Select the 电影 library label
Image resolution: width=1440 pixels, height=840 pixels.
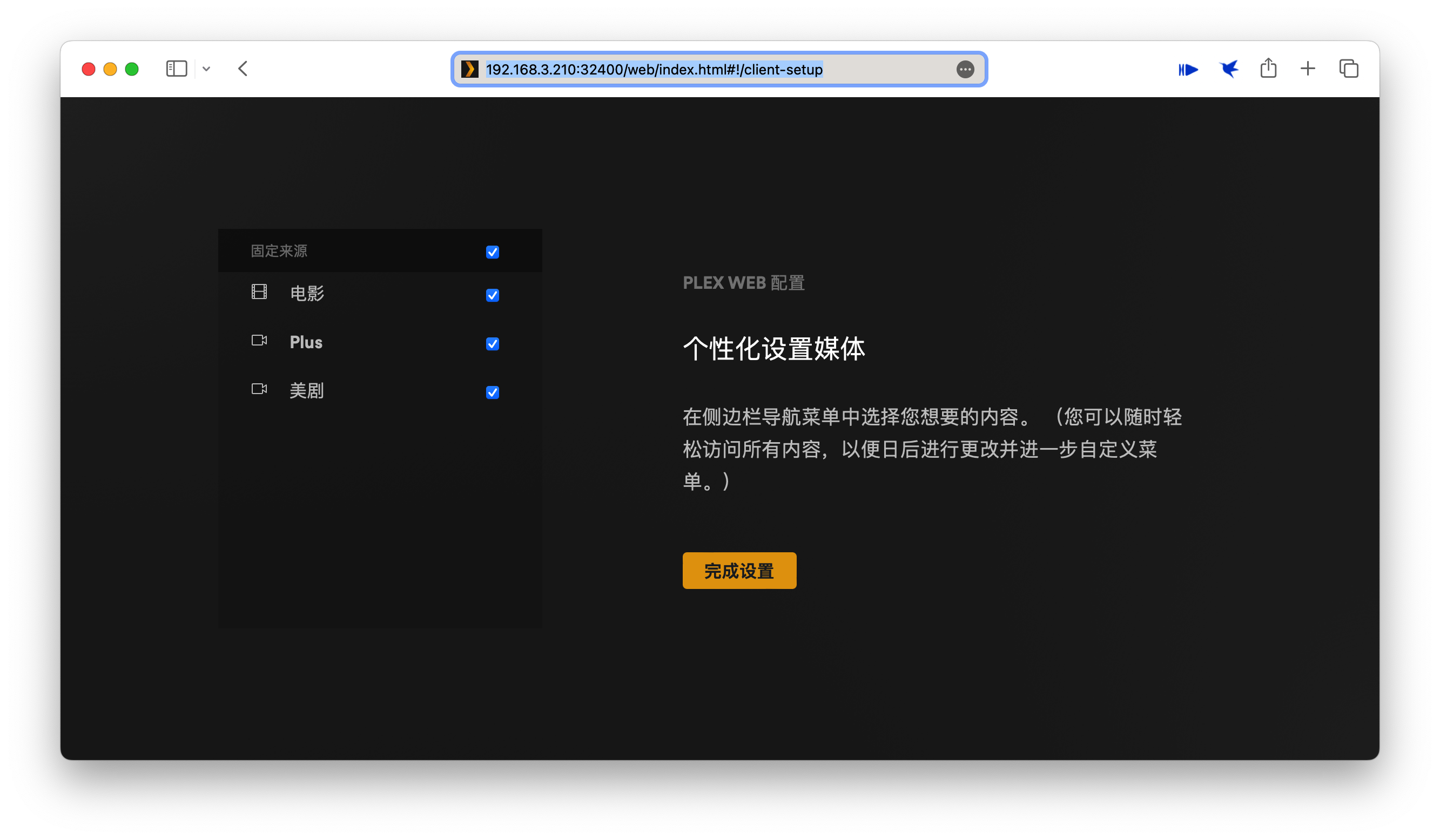tap(307, 294)
